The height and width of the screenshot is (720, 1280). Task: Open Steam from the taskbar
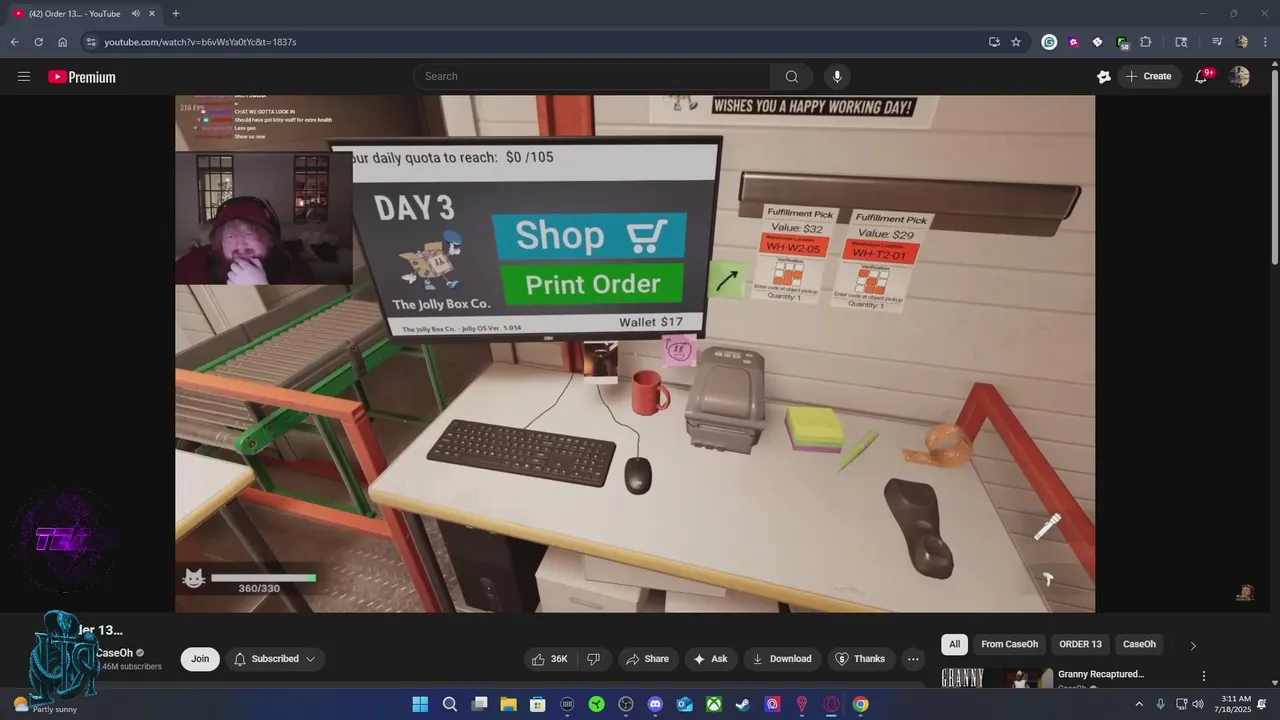[x=743, y=704]
